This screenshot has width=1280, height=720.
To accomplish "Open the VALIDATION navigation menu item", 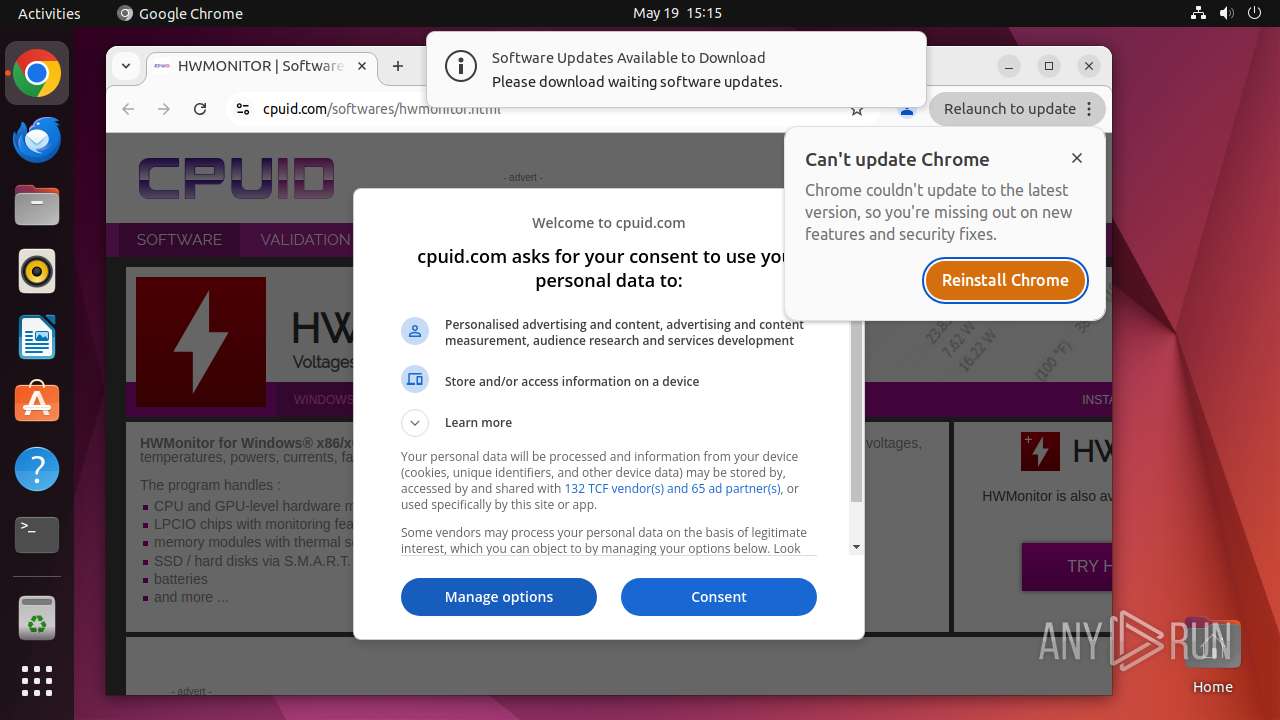I will [x=306, y=239].
